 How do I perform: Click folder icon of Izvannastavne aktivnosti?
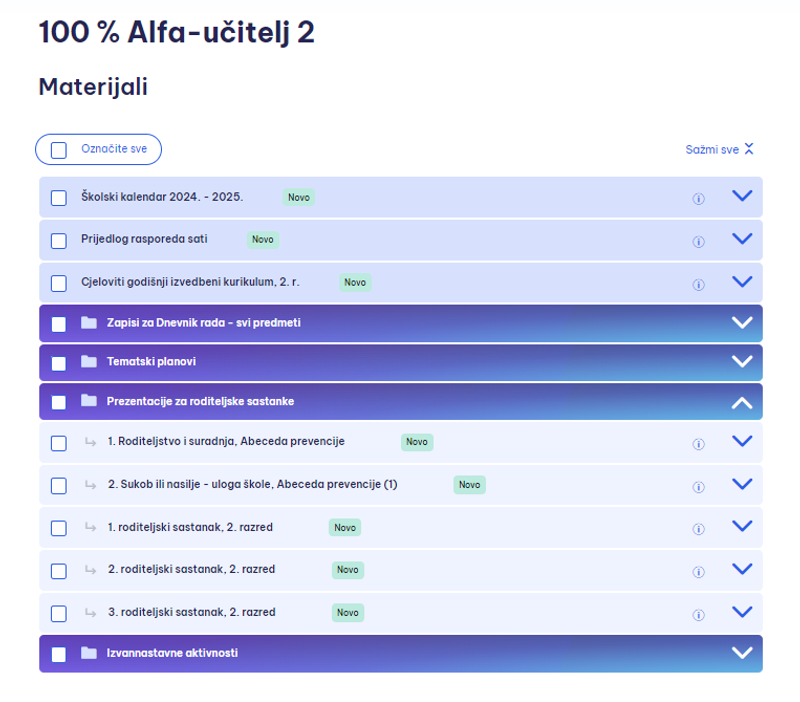click(89, 653)
